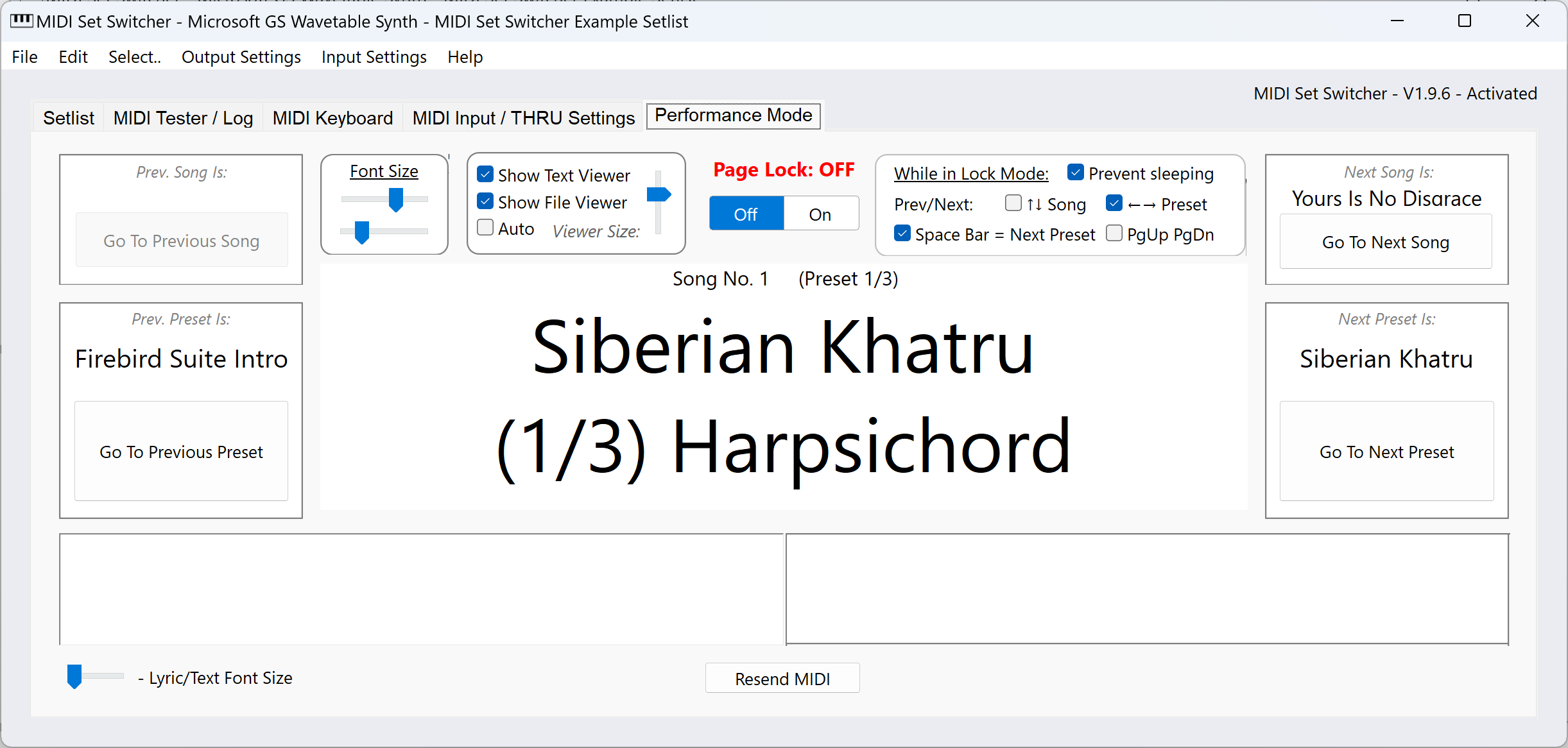1568x748 pixels.
Task: Open the Input Settings menu
Action: tap(374, 56)
